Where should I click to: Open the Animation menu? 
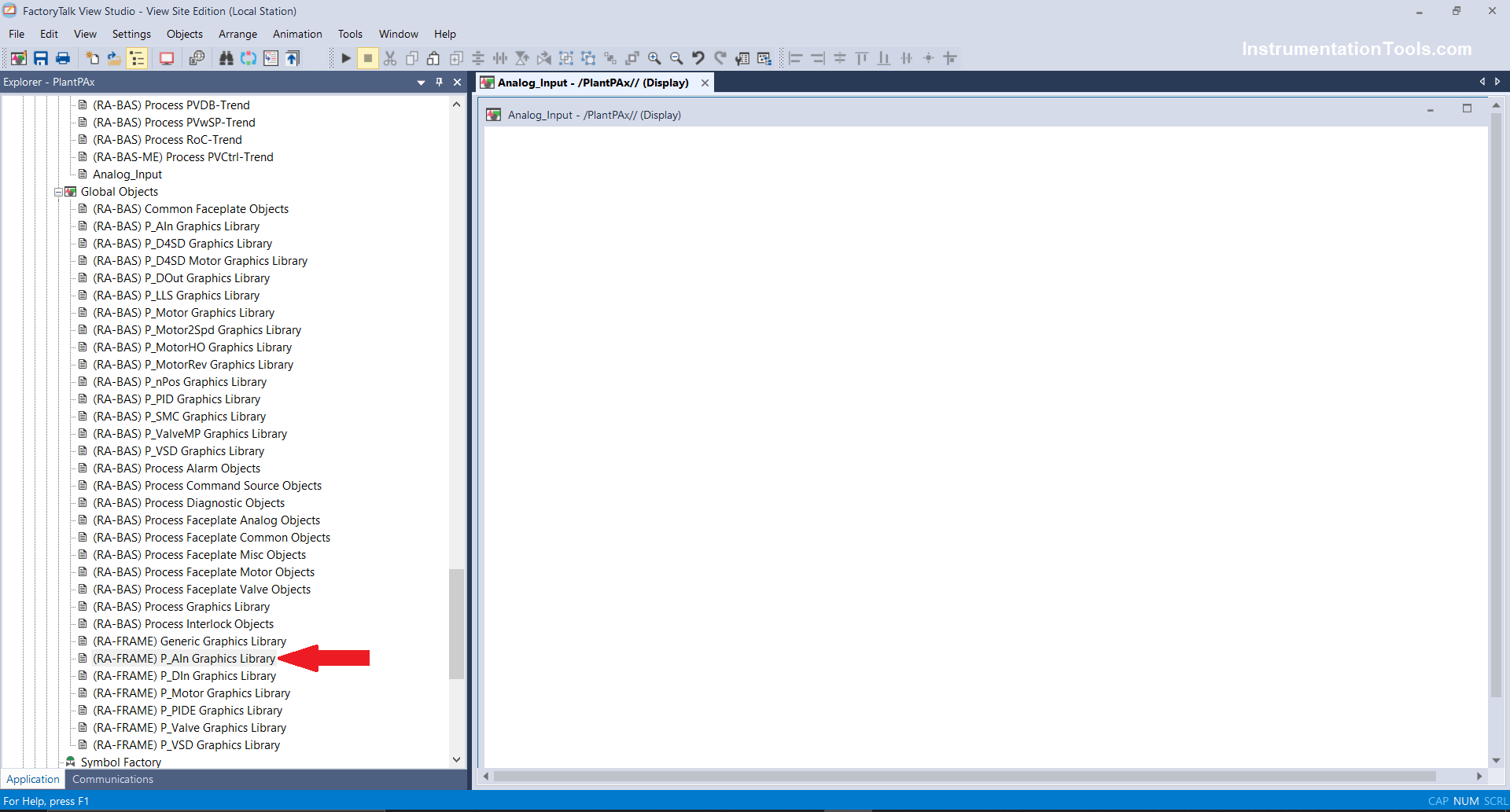297,34
